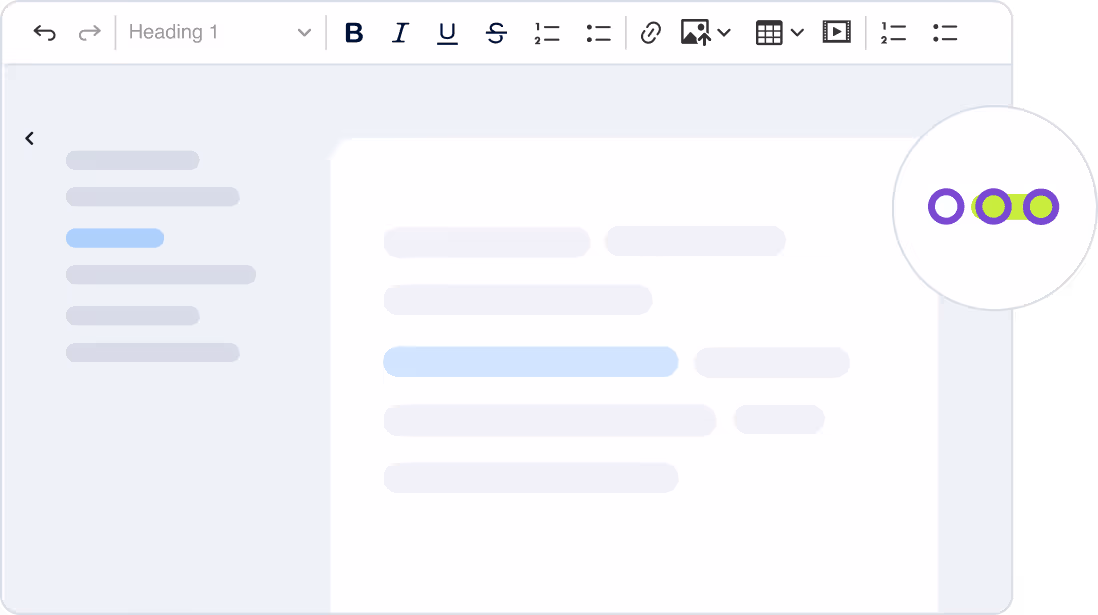Expand the insert image dropdown arrow
The image size is (1098, 615).
(724, 33)
